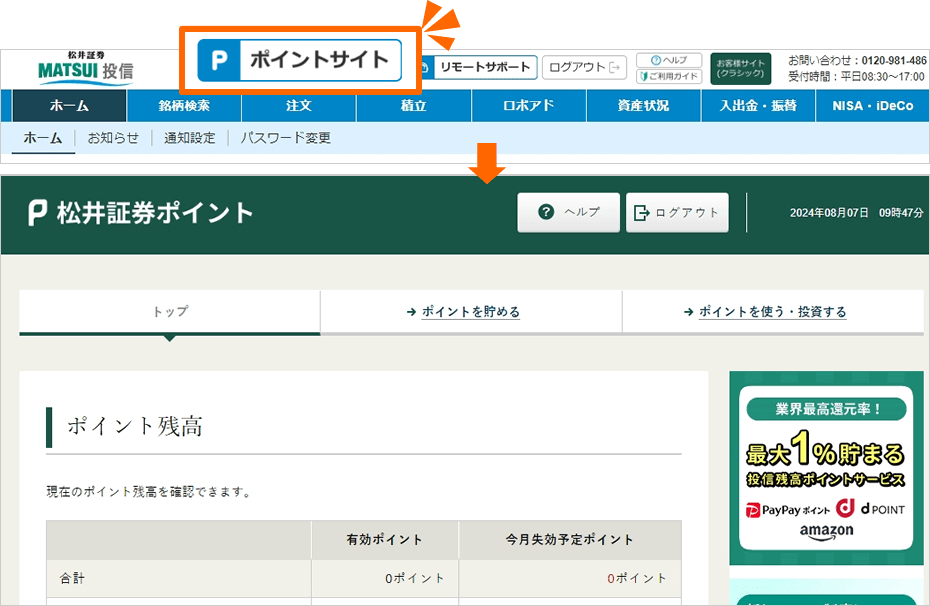Click the amazon logo in the banner
This screenshot has height=606, width=930.
(826, 532)
